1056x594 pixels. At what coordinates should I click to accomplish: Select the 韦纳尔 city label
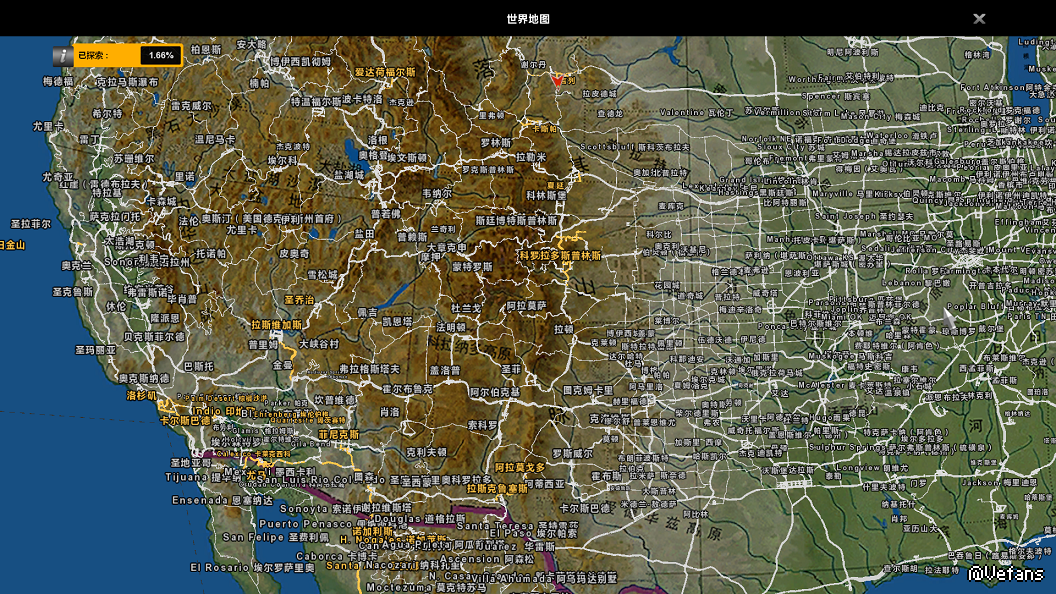[436, 194]
